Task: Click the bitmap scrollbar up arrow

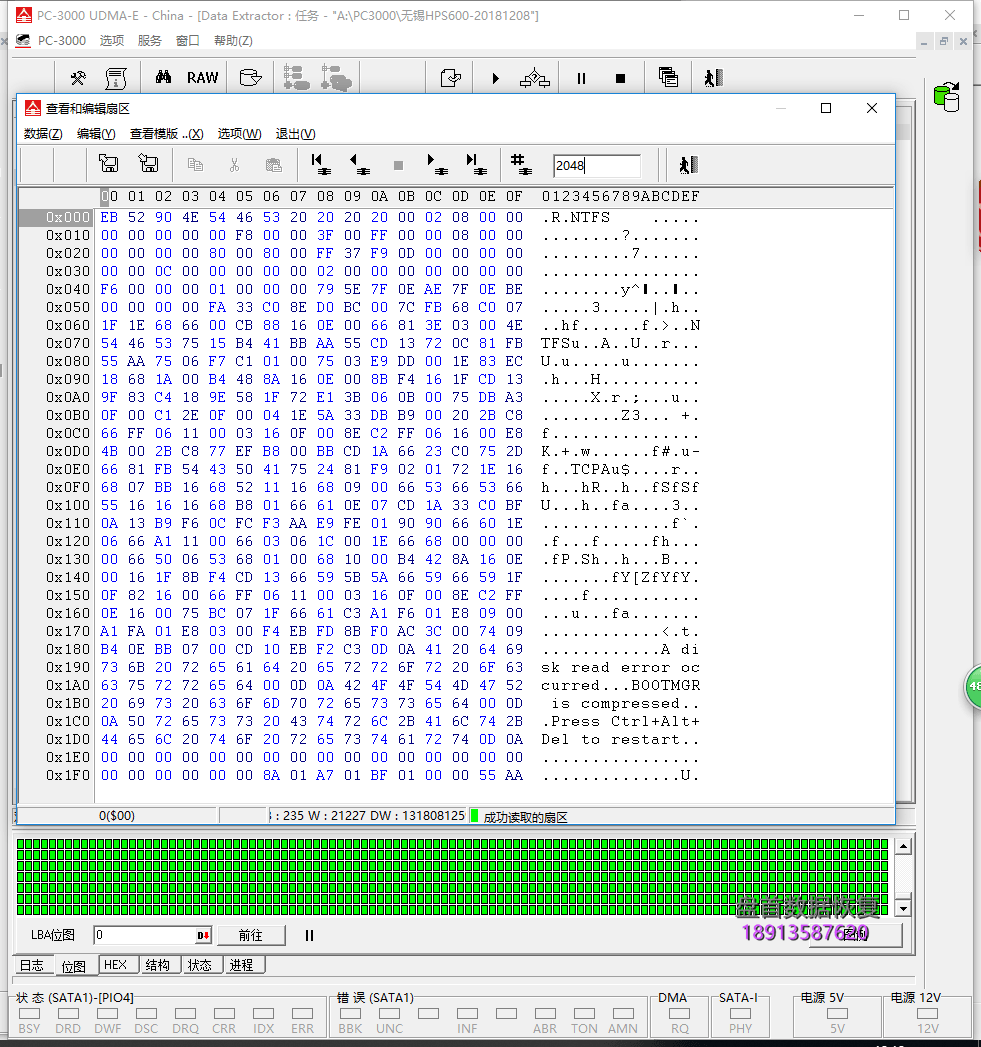Action: (x=904, y=847)
